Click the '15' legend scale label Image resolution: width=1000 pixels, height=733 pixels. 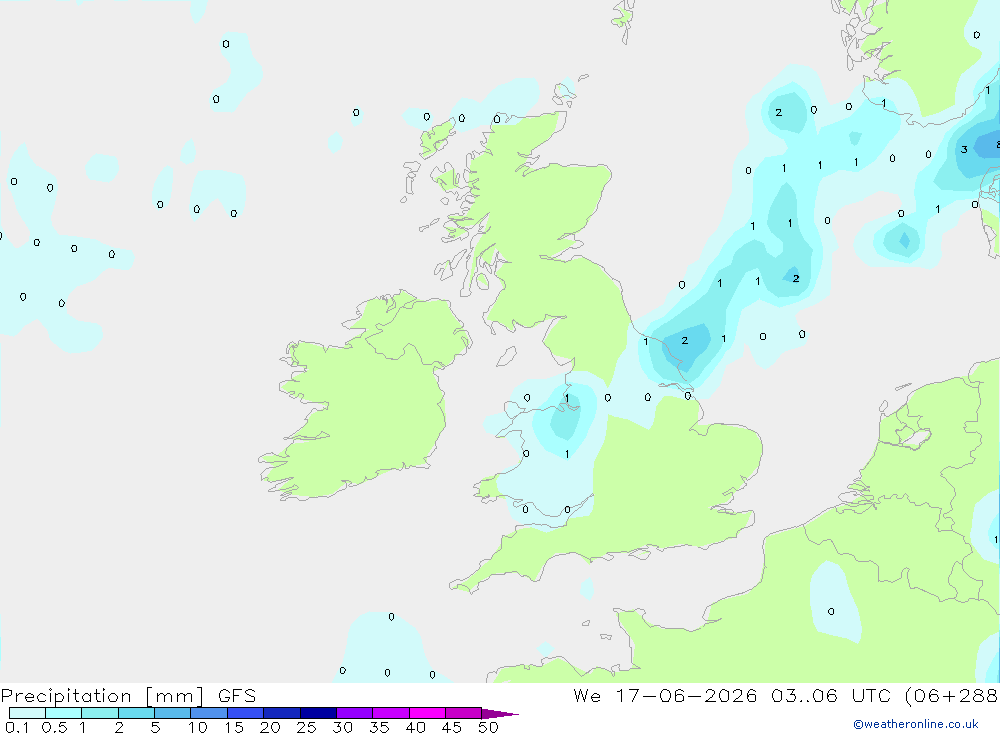pyautogui.click(x=234, y=727)
